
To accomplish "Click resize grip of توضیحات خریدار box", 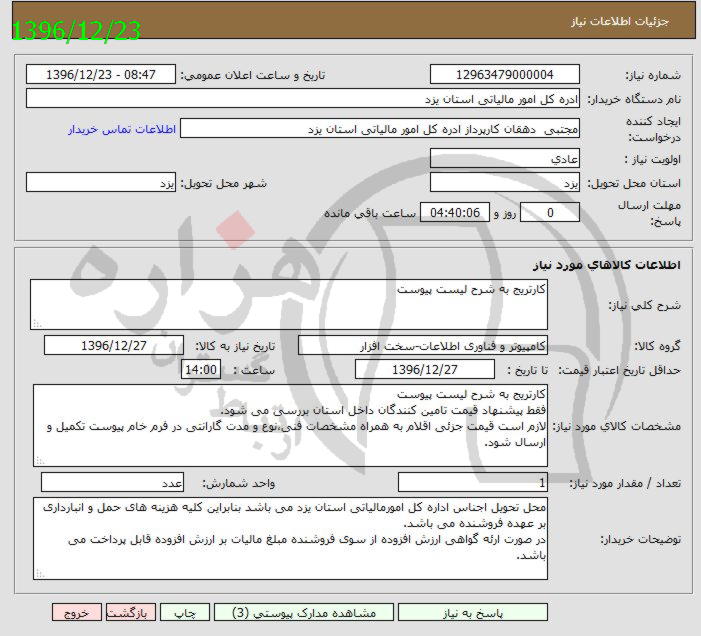I will tap(40, 573).
